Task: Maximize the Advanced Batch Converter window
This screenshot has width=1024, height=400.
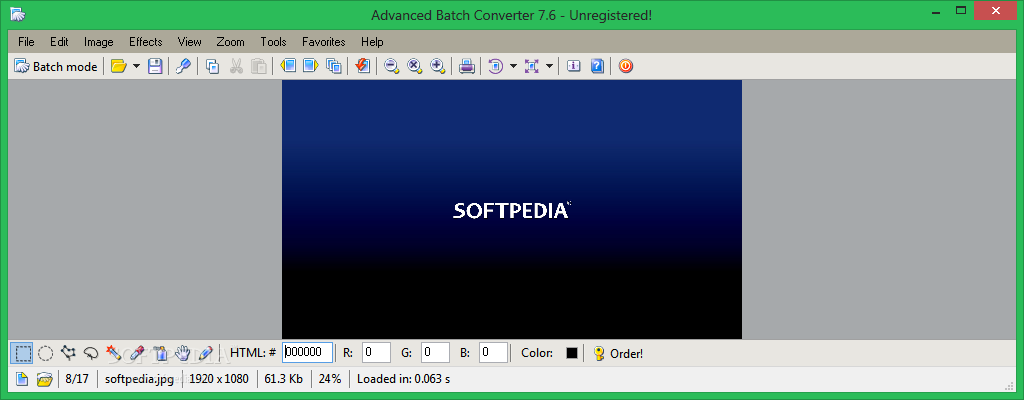Action: click(960, 10)
